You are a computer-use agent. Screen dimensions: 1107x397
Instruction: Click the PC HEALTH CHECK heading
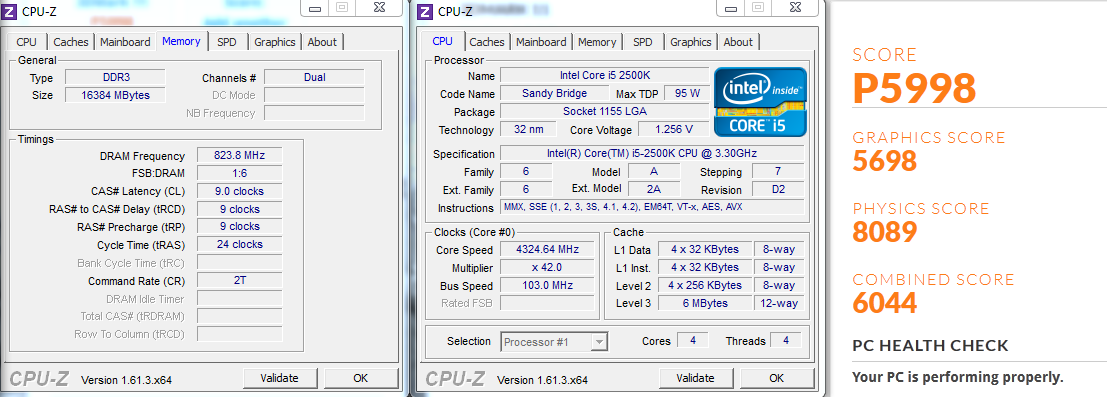[931, 345]
